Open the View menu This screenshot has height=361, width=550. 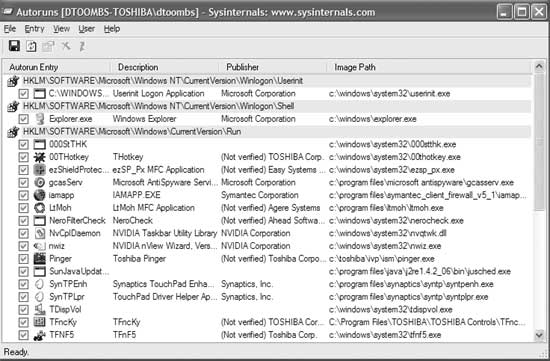tap(61, 29)
